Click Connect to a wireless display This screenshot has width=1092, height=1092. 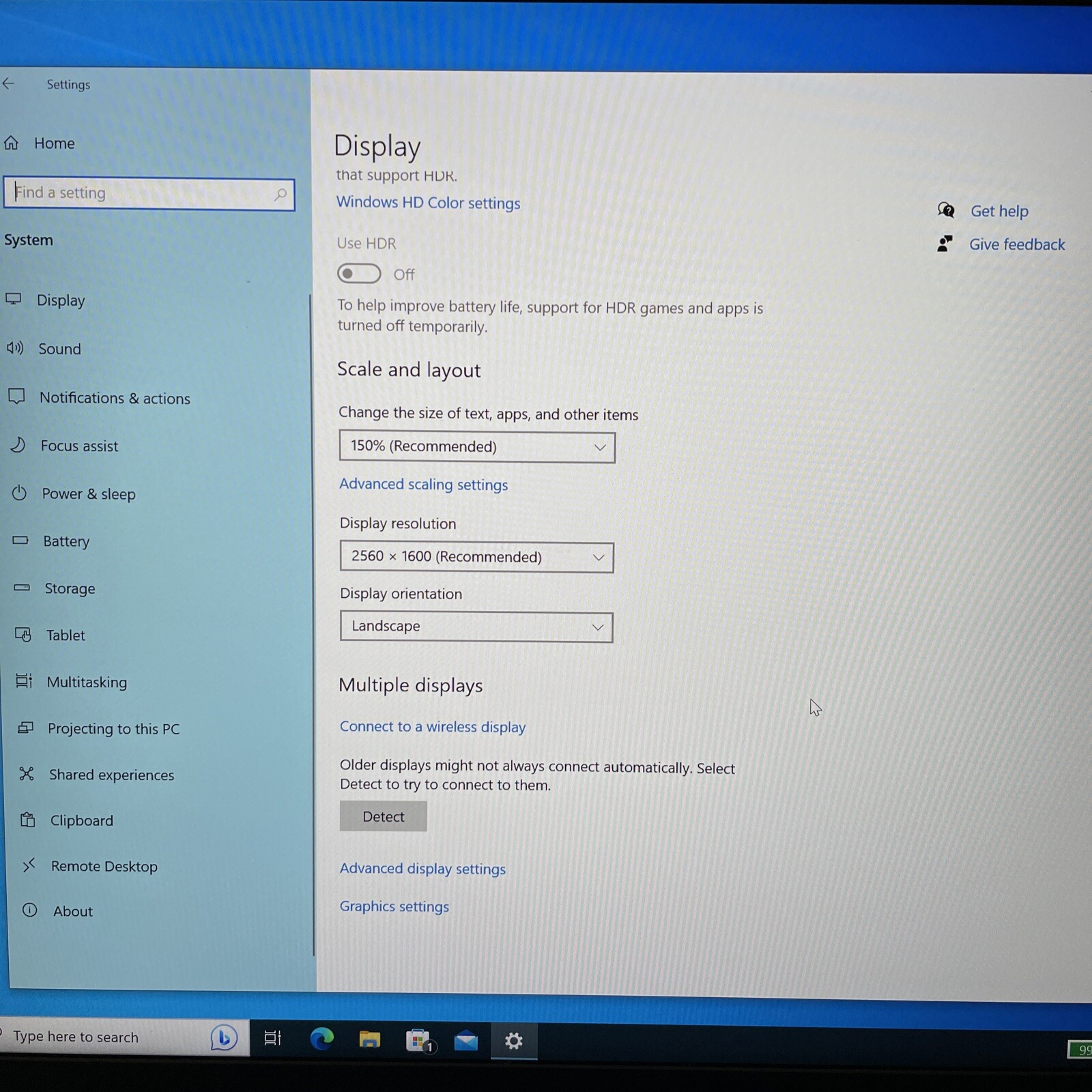click(433, 727)
